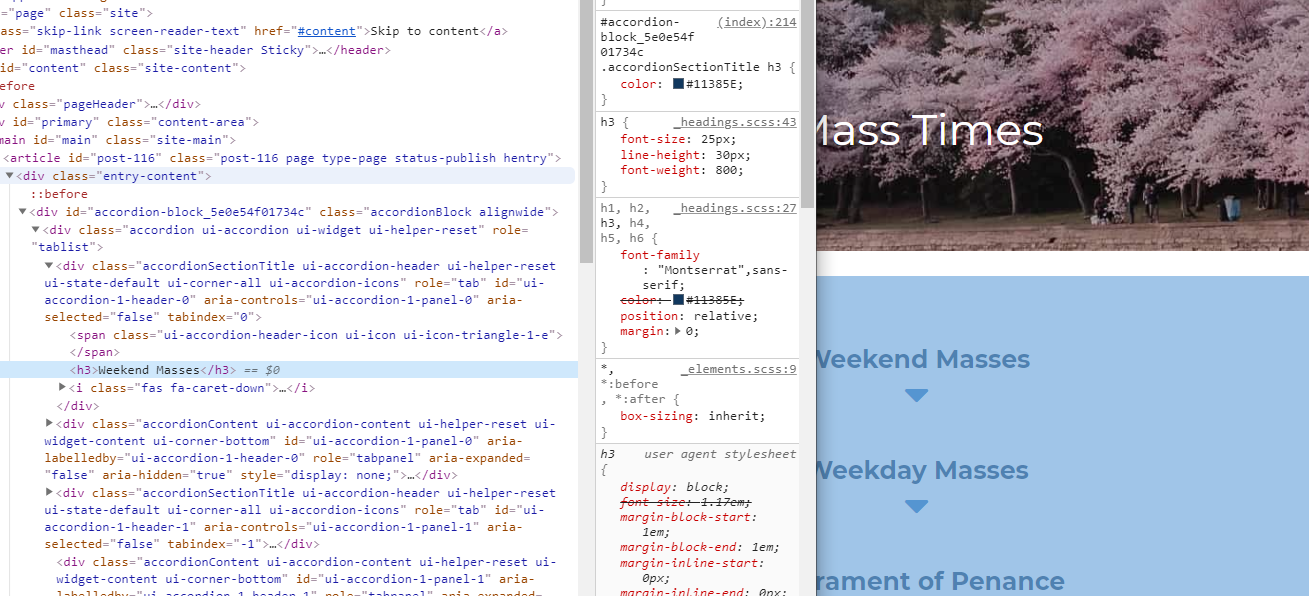Click the caret-down icon under Weekend Masses
The width and height of the screenshot is (1309, 596).
916,396
